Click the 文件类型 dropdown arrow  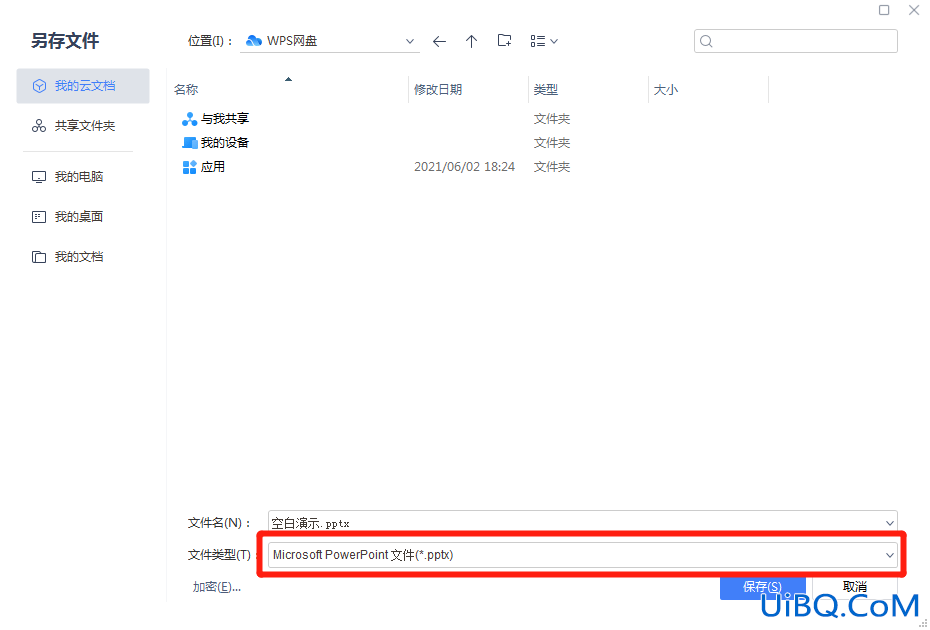[889, 555]
